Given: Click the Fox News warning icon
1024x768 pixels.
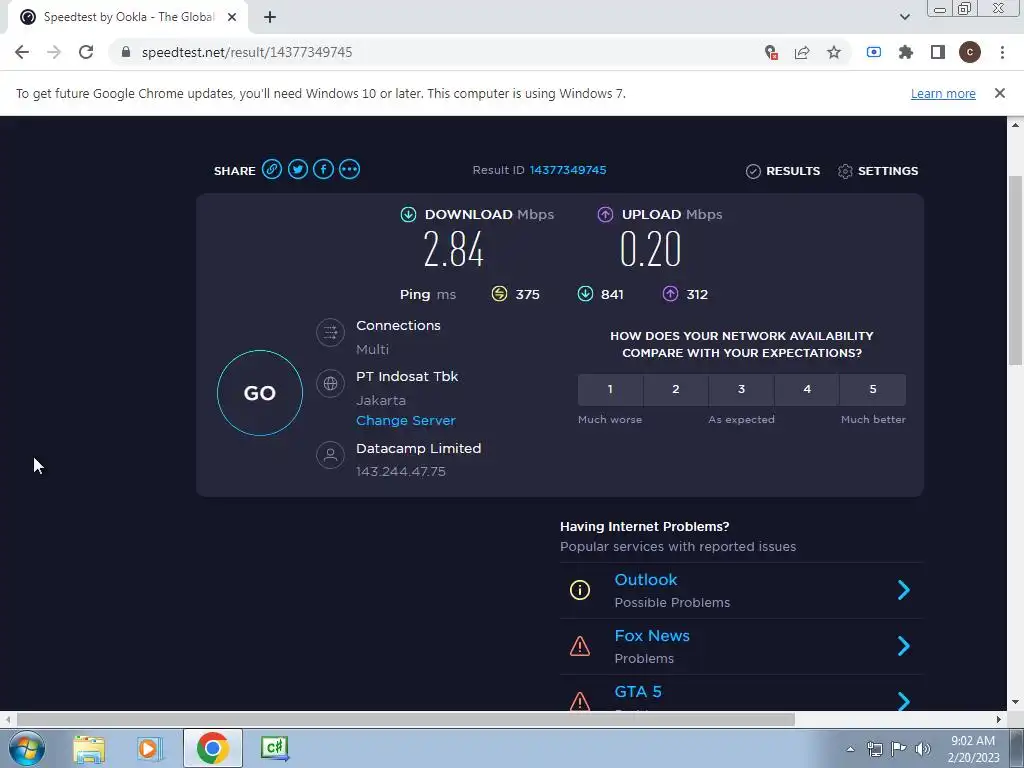Looking at the screenshot, I should [x=580, y=647].
